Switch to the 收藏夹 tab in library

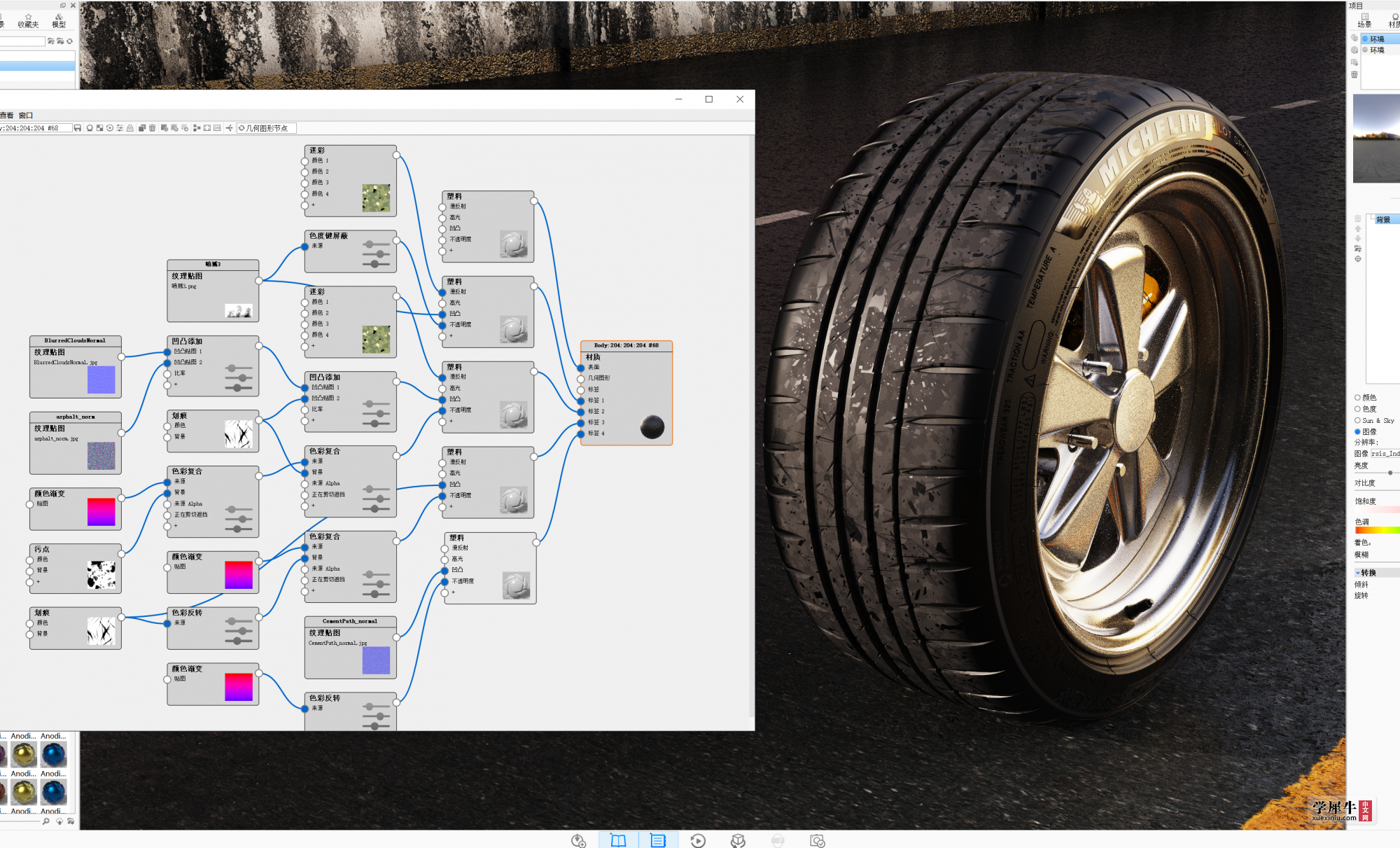29,20
